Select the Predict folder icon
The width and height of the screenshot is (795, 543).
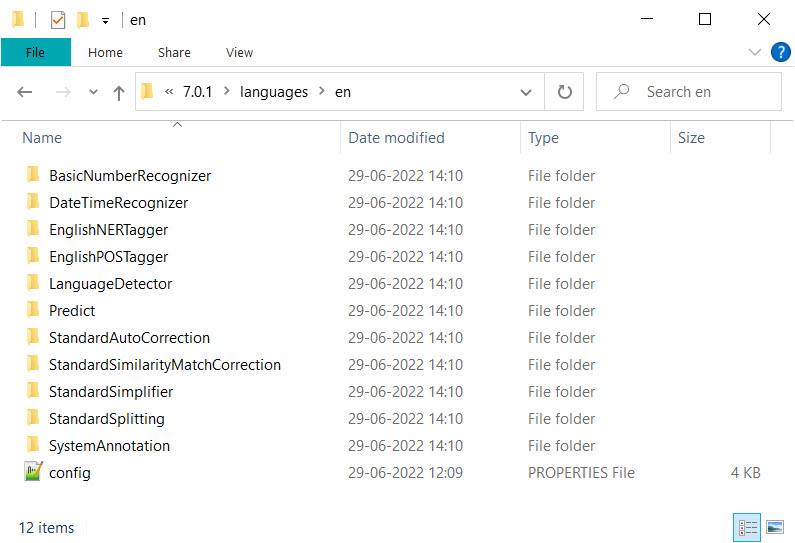click(33, 309)
